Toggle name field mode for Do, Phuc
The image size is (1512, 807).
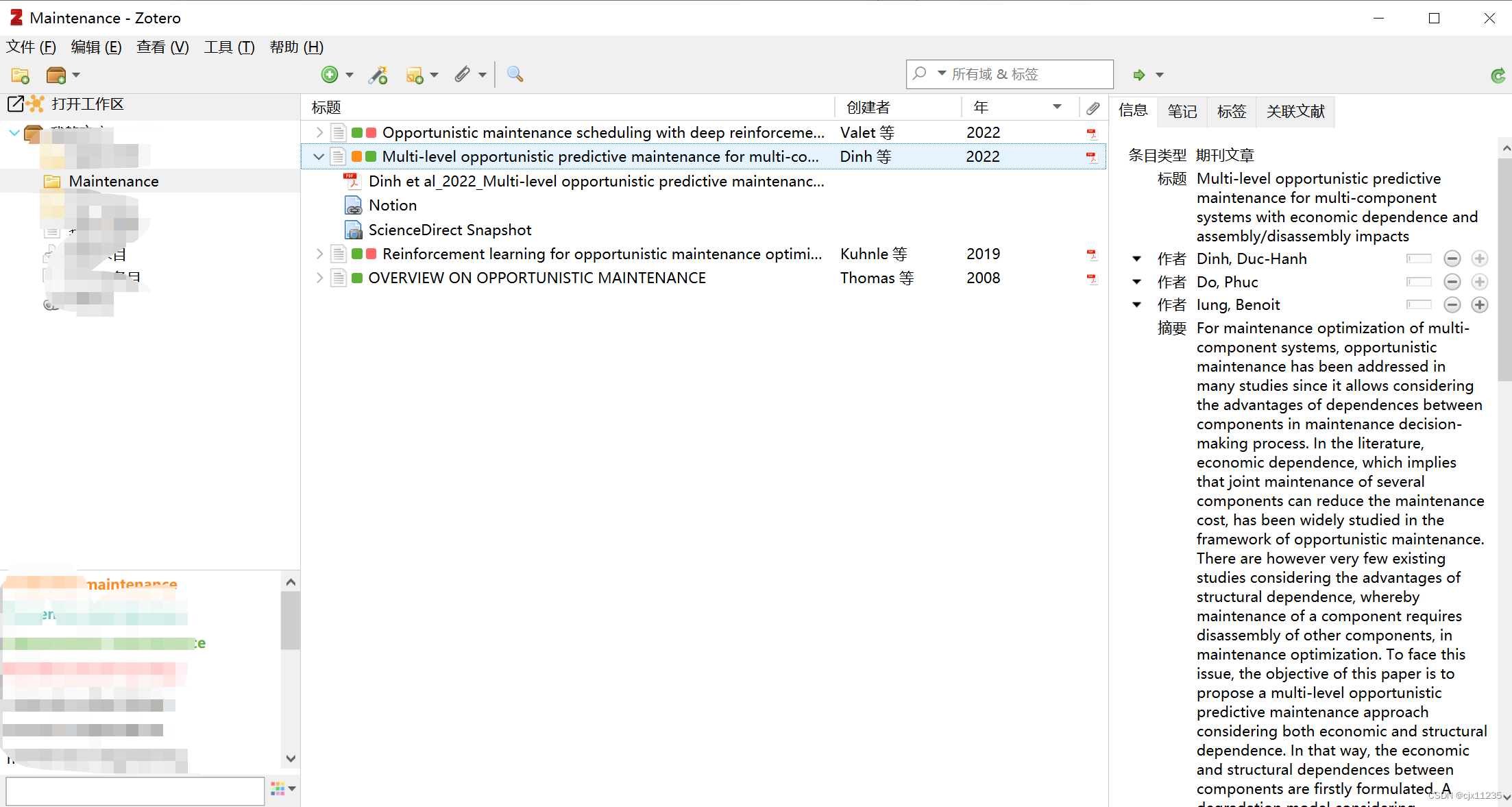pos(1419,282)
